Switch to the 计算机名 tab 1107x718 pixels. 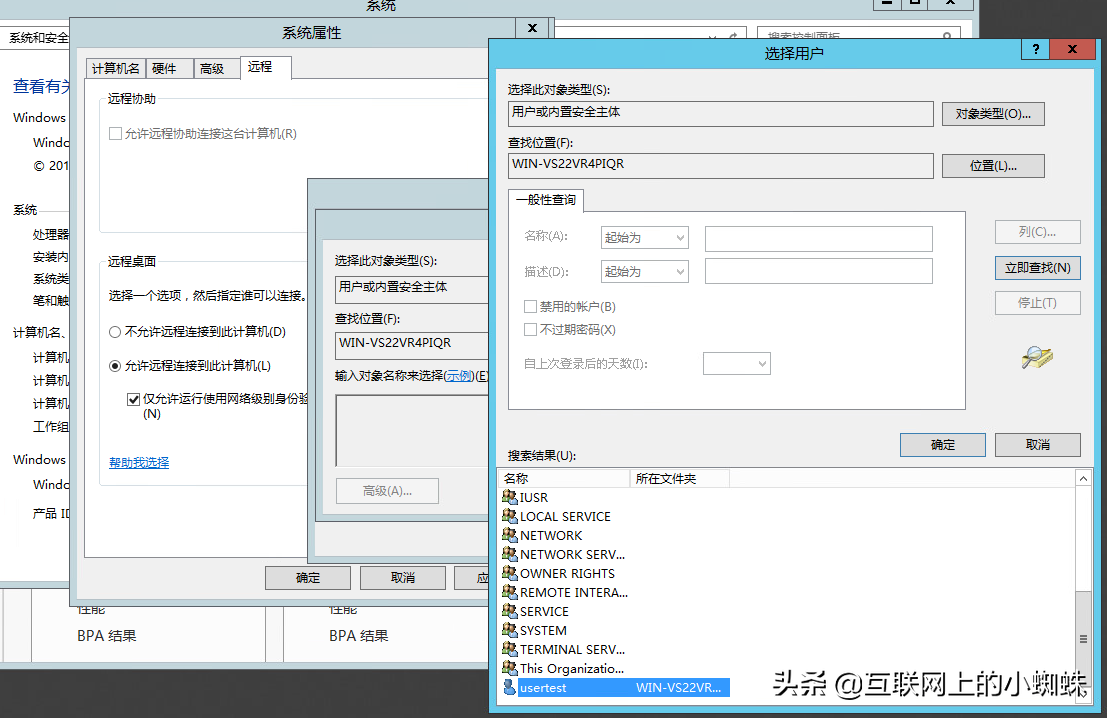coord(116,68)
